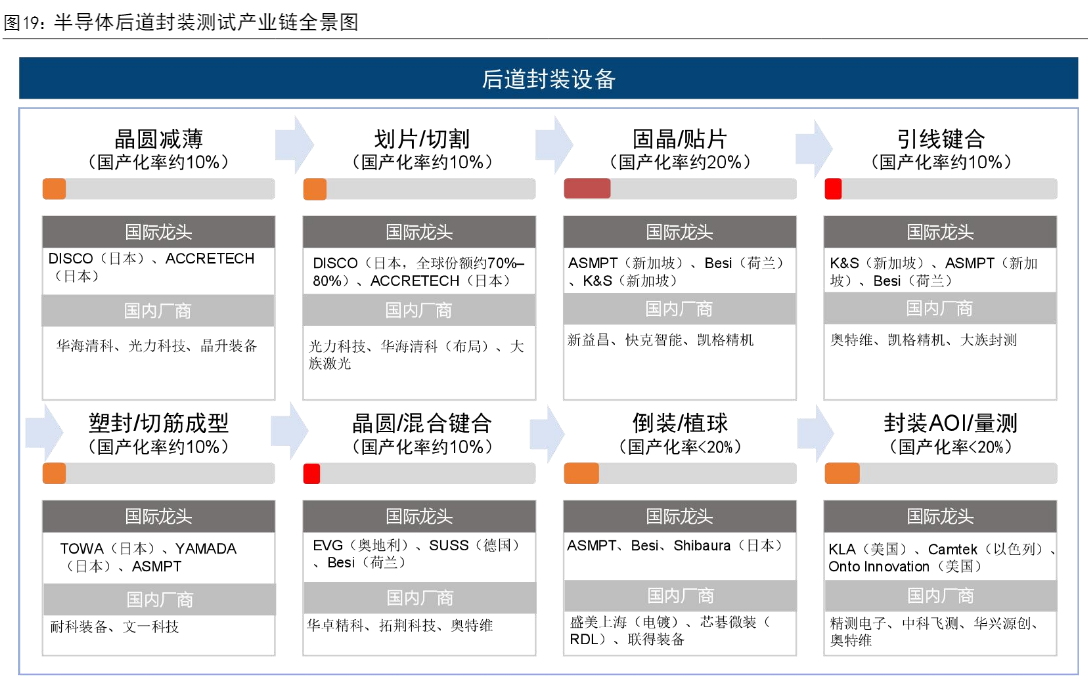Click the orange progress bar under 封装AOI/量测
Image resolution: width=1088 pixels, height=683 pixels.
click(x=842, y=473)
